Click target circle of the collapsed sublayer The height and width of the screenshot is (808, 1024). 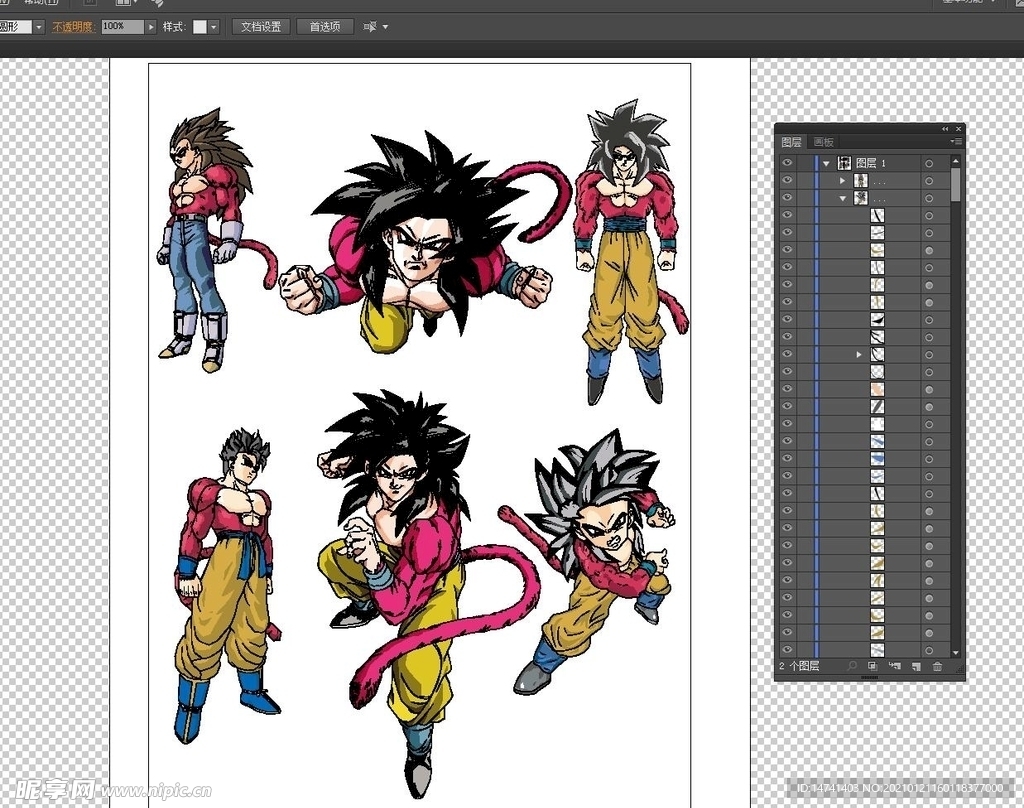click(x=929, y=181)
